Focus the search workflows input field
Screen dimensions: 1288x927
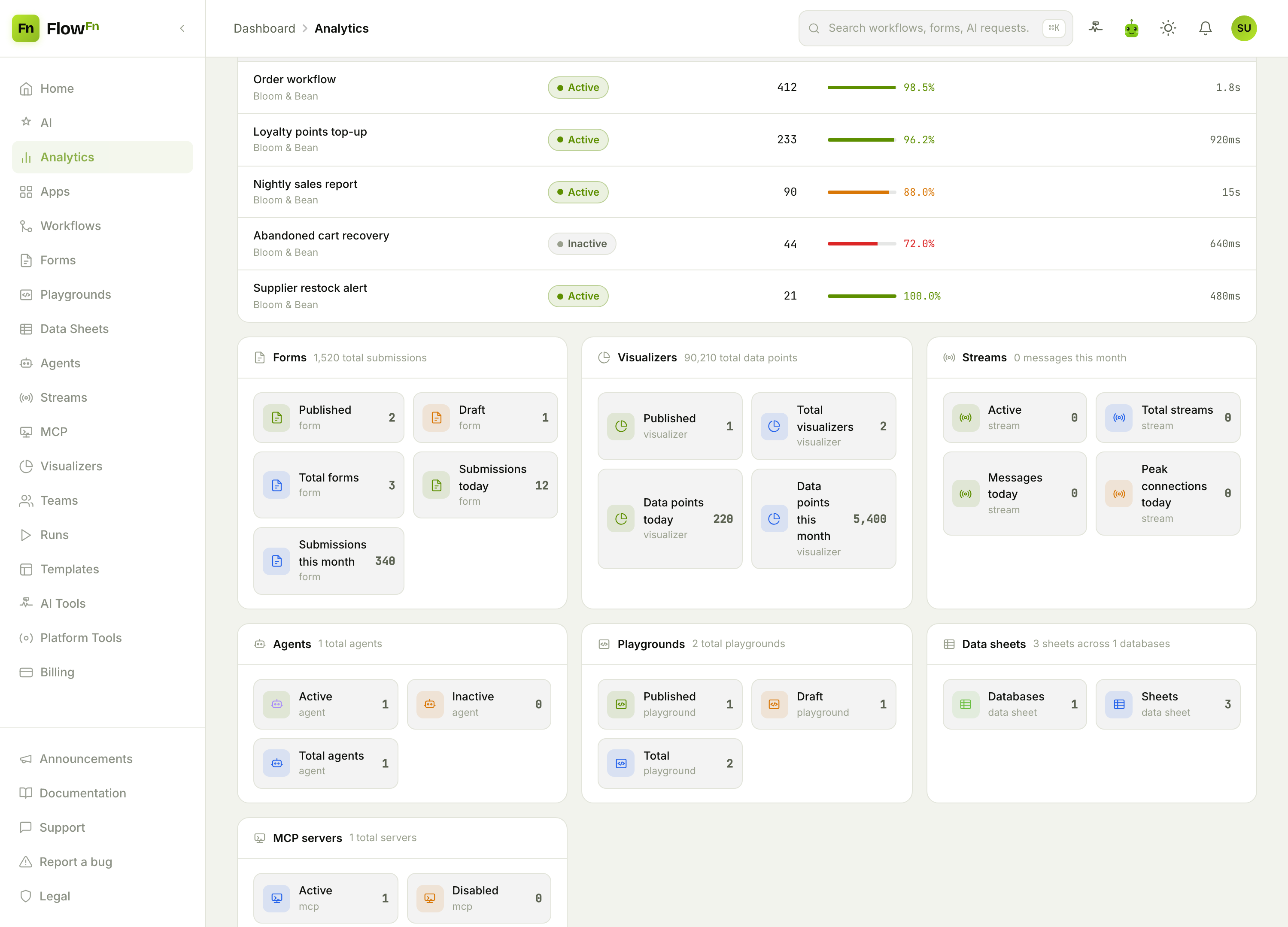pos(935,28)
